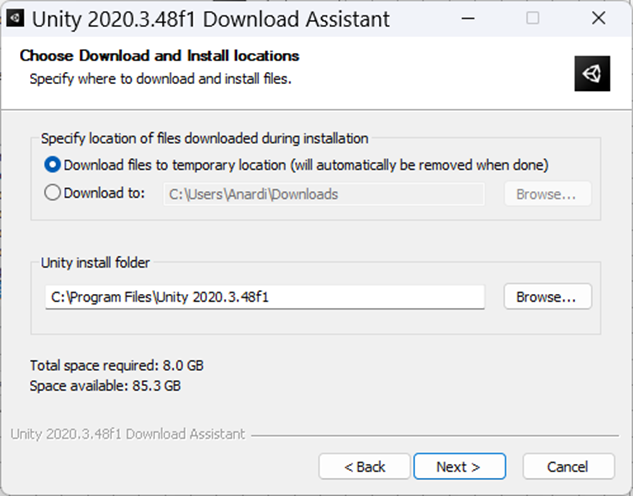The image size is (633, 496).
Task: Click the Unity install folder path field
Action: (x=265, y=297)
